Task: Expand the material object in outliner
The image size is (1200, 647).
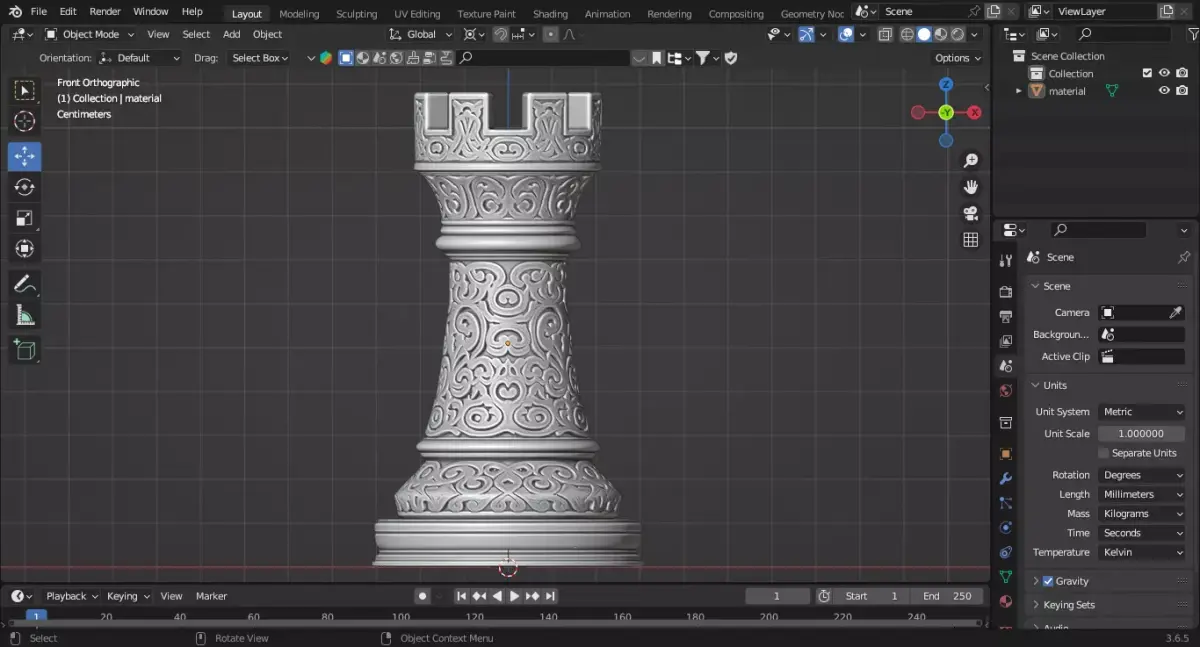Action: click(1019, 91)
